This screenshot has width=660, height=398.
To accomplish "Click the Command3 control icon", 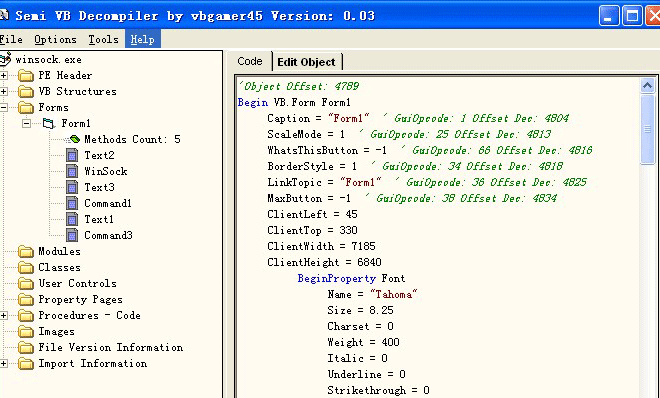I will coord(72,235).
